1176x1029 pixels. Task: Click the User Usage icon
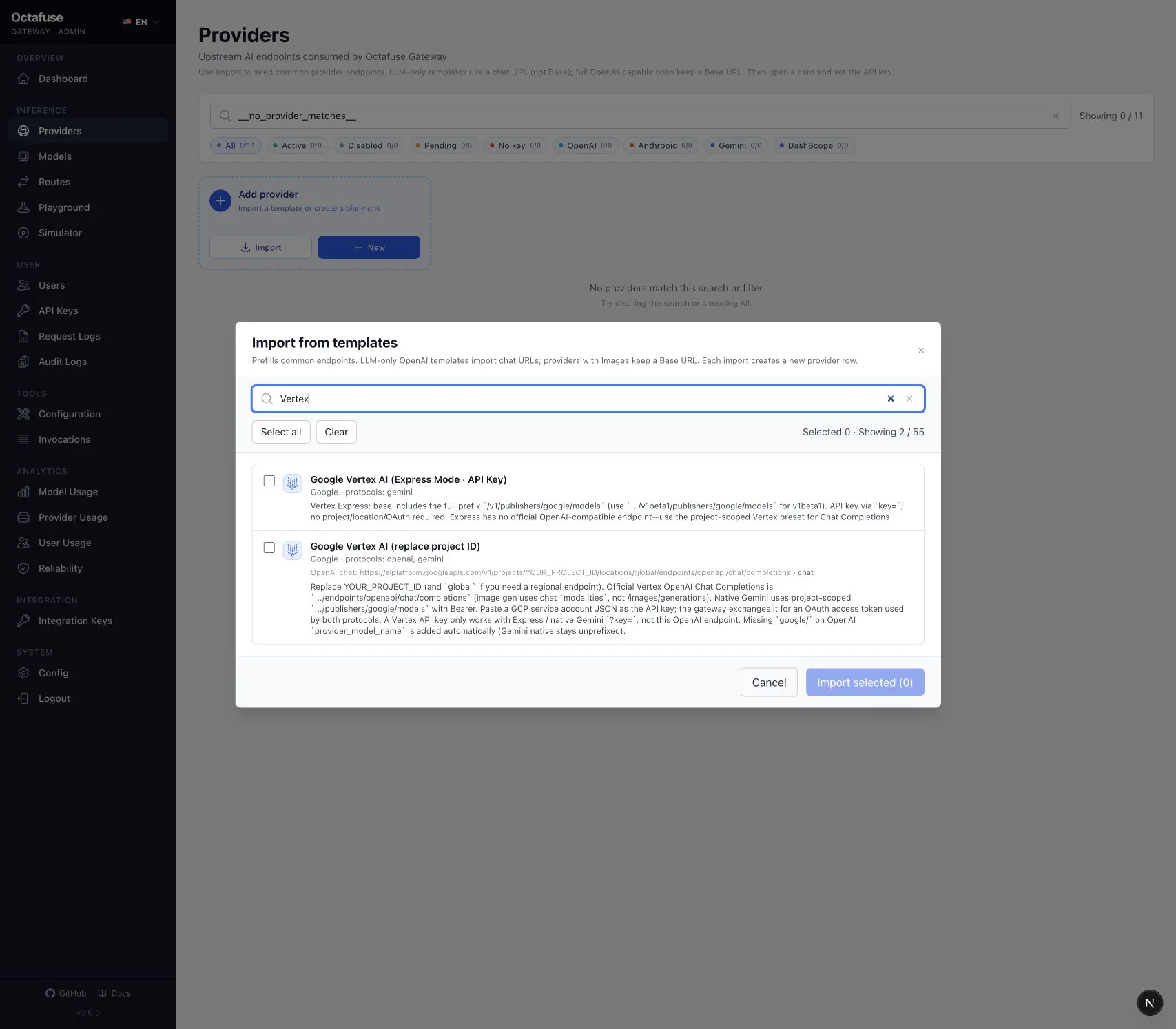(x=23, y=543)
